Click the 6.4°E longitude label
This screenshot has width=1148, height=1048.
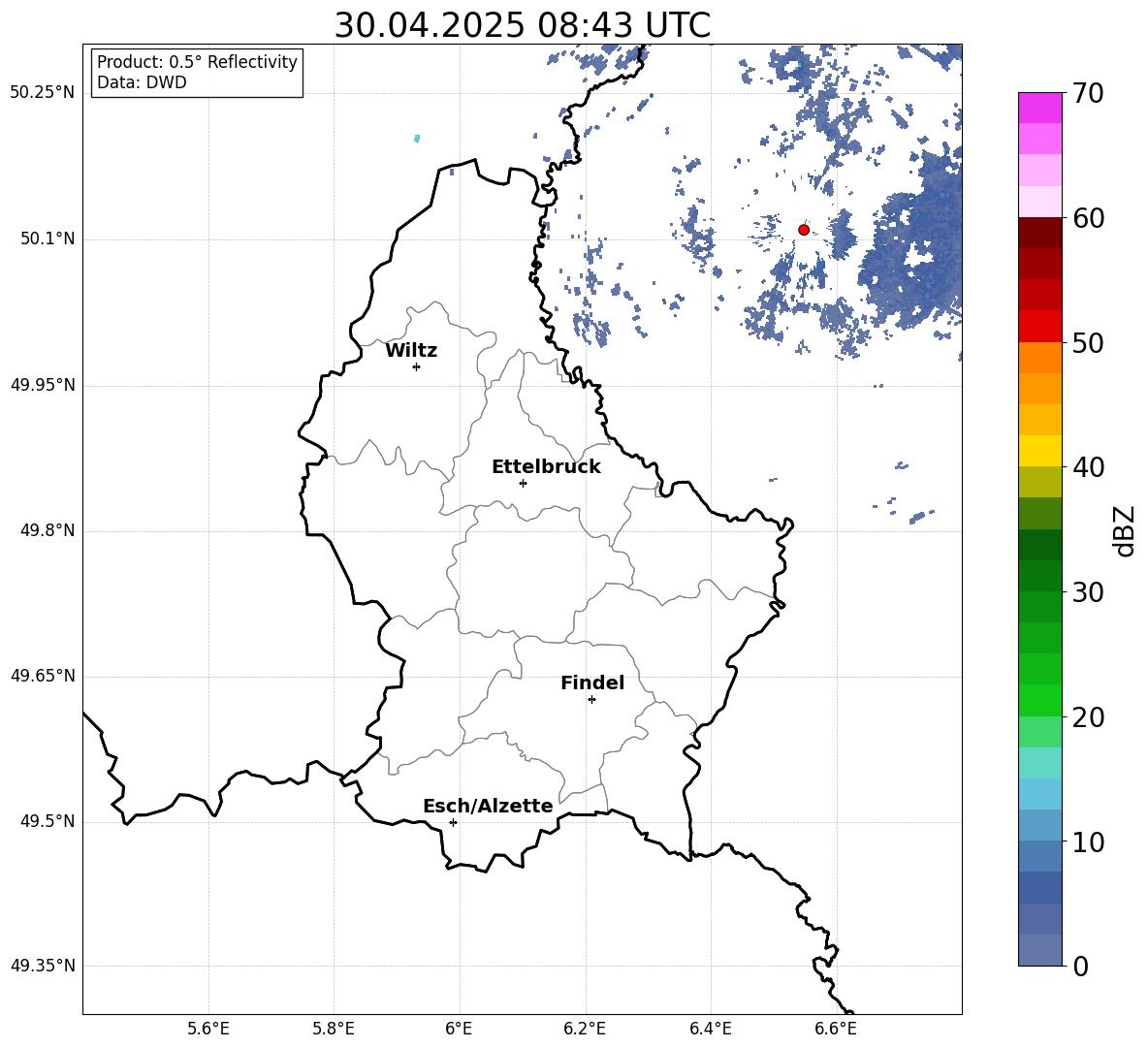click(x=710, y=1029)
